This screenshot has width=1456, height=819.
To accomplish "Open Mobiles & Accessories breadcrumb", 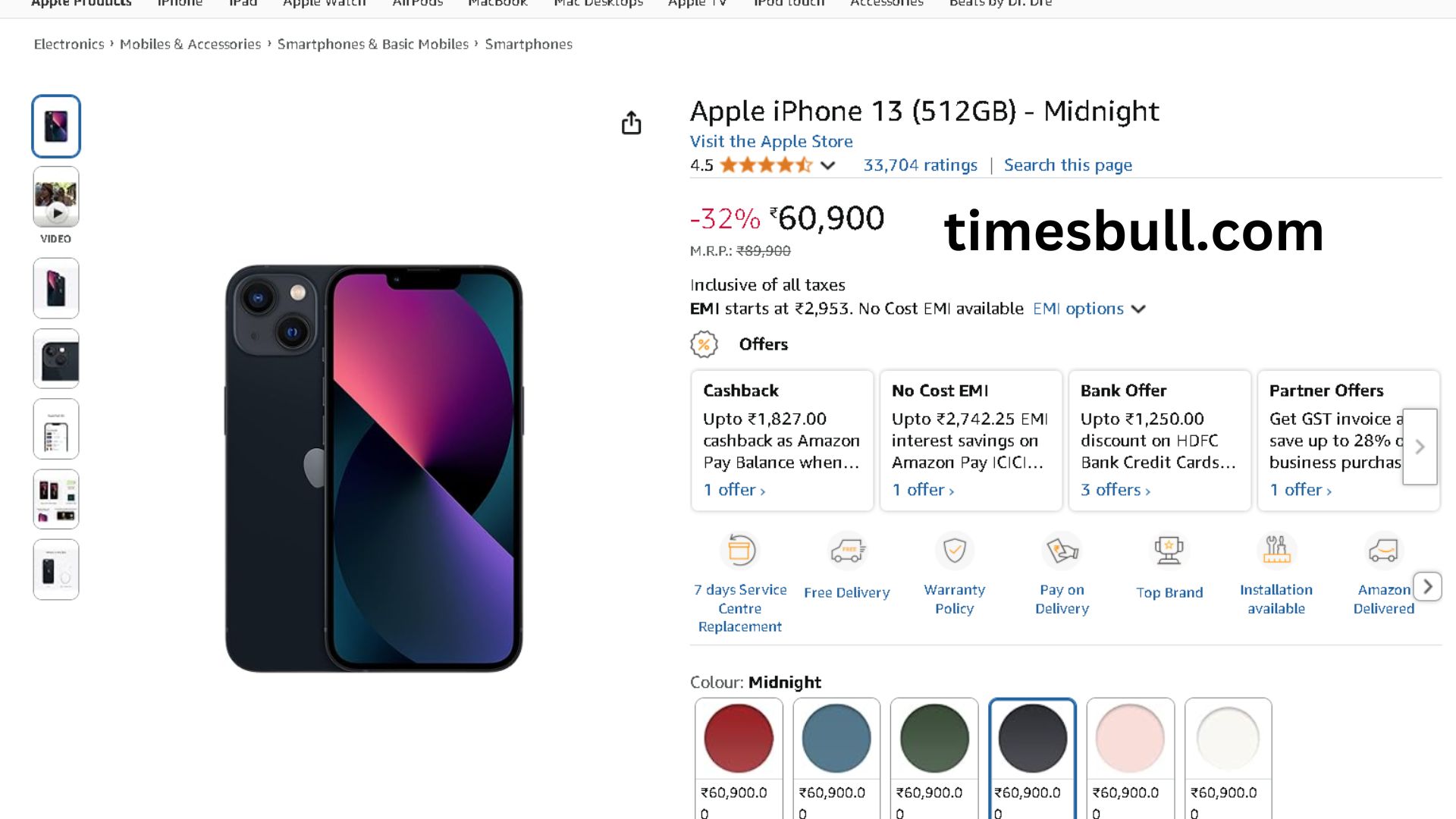I will (190, 44).
